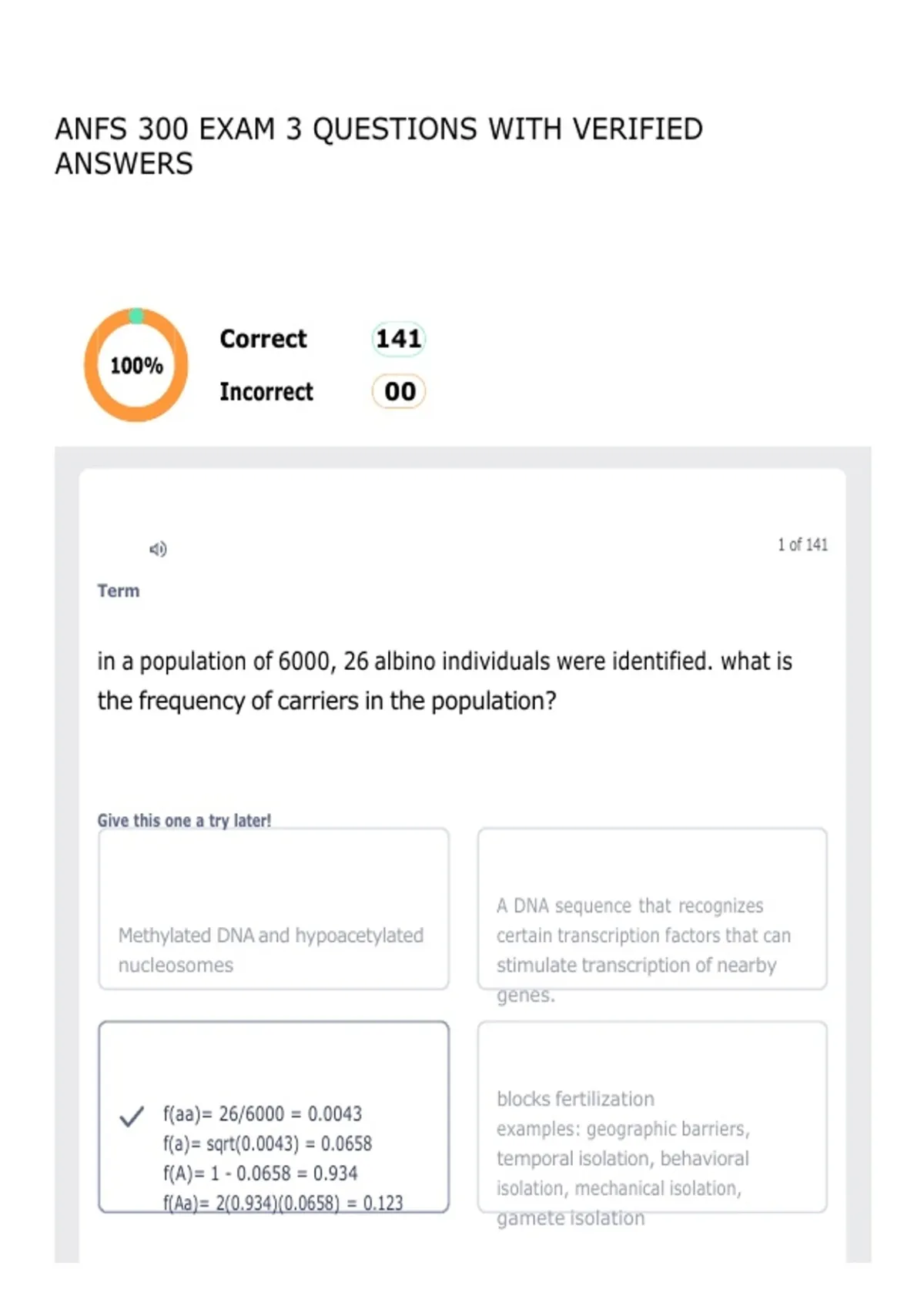This screenshot has height=1309, width=924.
Task: Click the checkmark on the correct answer
Action: click(x=132, y=1116)
